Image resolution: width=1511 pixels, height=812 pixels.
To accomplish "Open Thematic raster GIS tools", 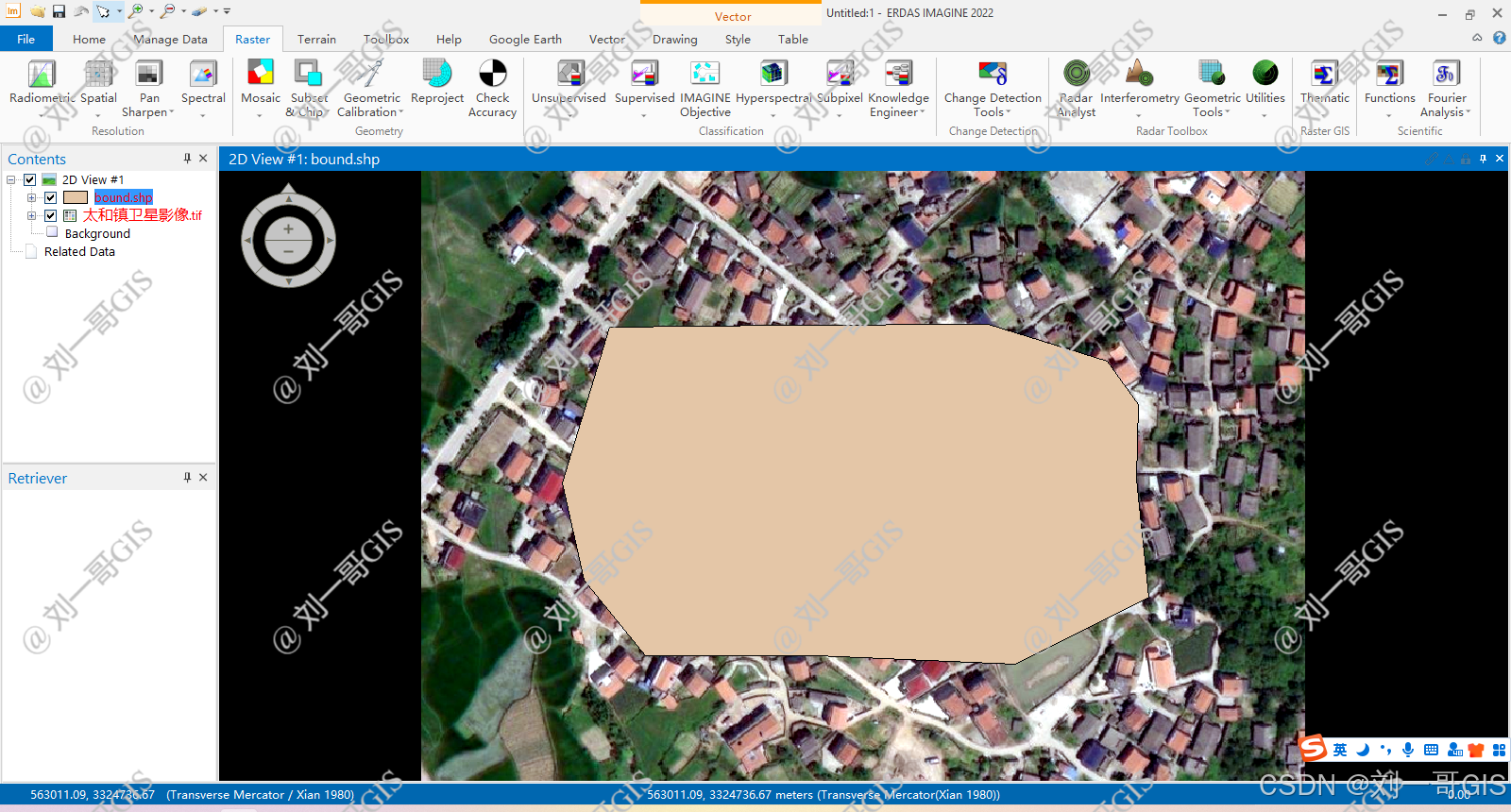I will [1325, 83].
